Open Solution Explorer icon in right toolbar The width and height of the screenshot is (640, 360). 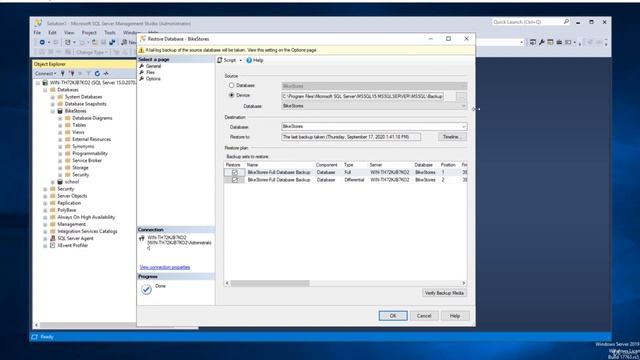point(533,42)
